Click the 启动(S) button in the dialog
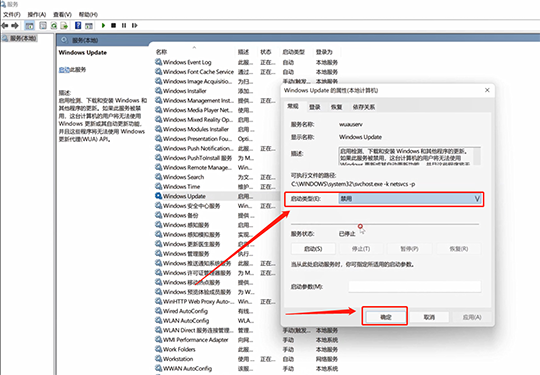The image size is (540, 375). [313, 249]
